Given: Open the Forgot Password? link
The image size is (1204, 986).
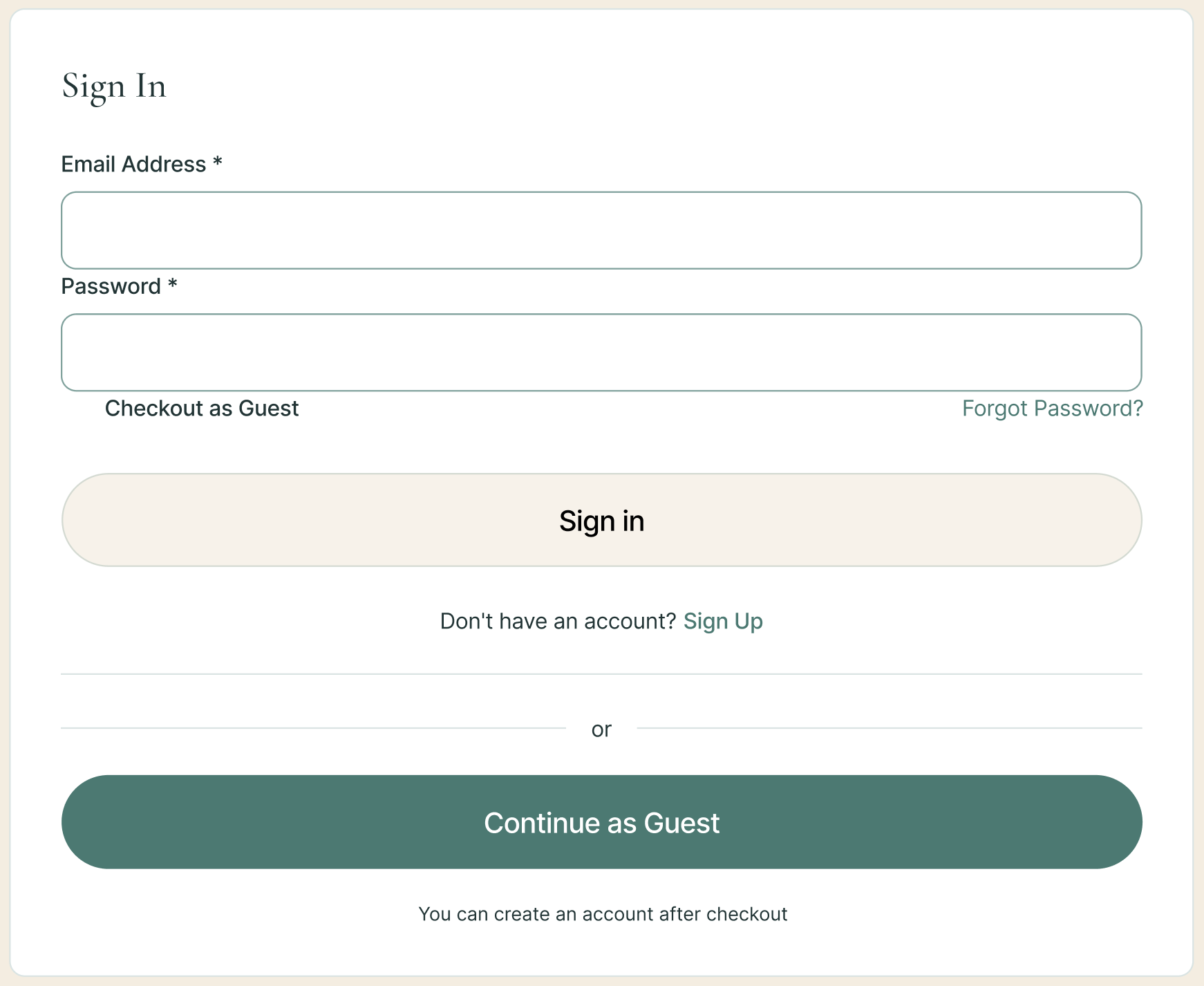Looking at the screenshot, I should [1052, 408].
